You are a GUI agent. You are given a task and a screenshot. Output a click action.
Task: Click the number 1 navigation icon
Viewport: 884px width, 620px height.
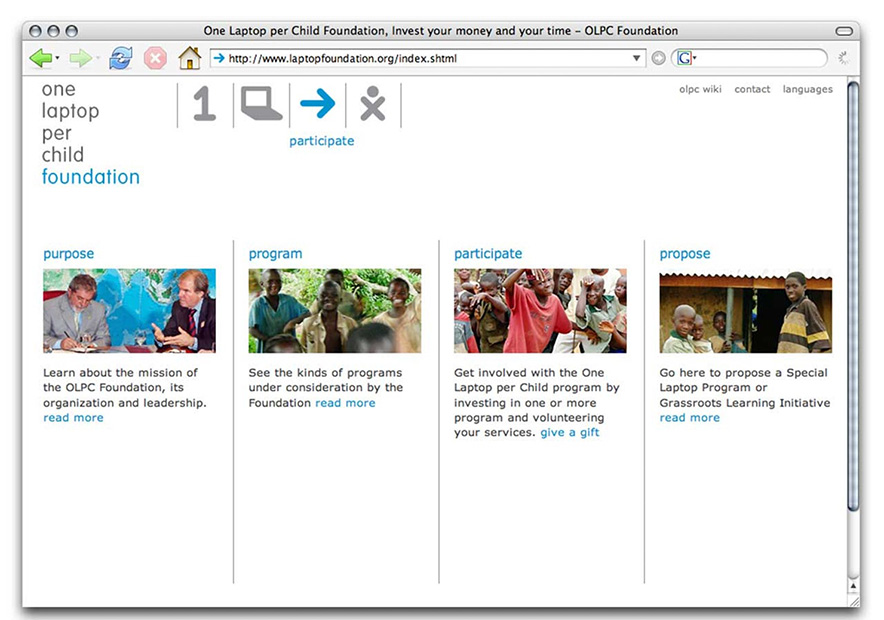point(205,104)
